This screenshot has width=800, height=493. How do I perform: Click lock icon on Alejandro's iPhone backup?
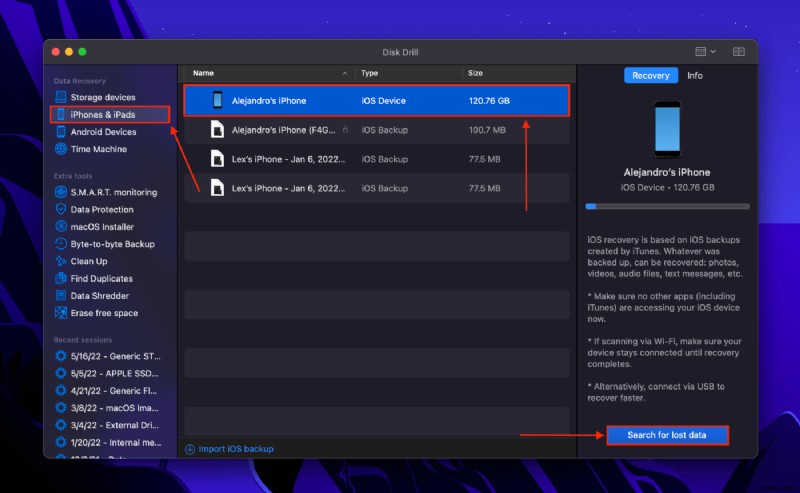pos(345,130)
